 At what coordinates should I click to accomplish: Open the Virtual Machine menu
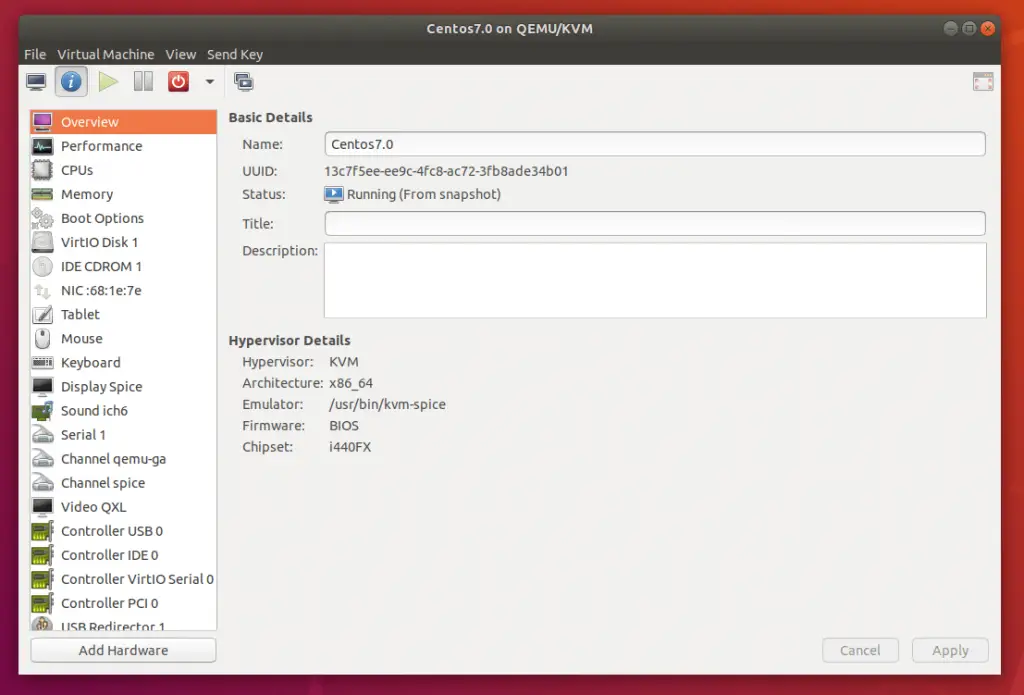(105, 54)
